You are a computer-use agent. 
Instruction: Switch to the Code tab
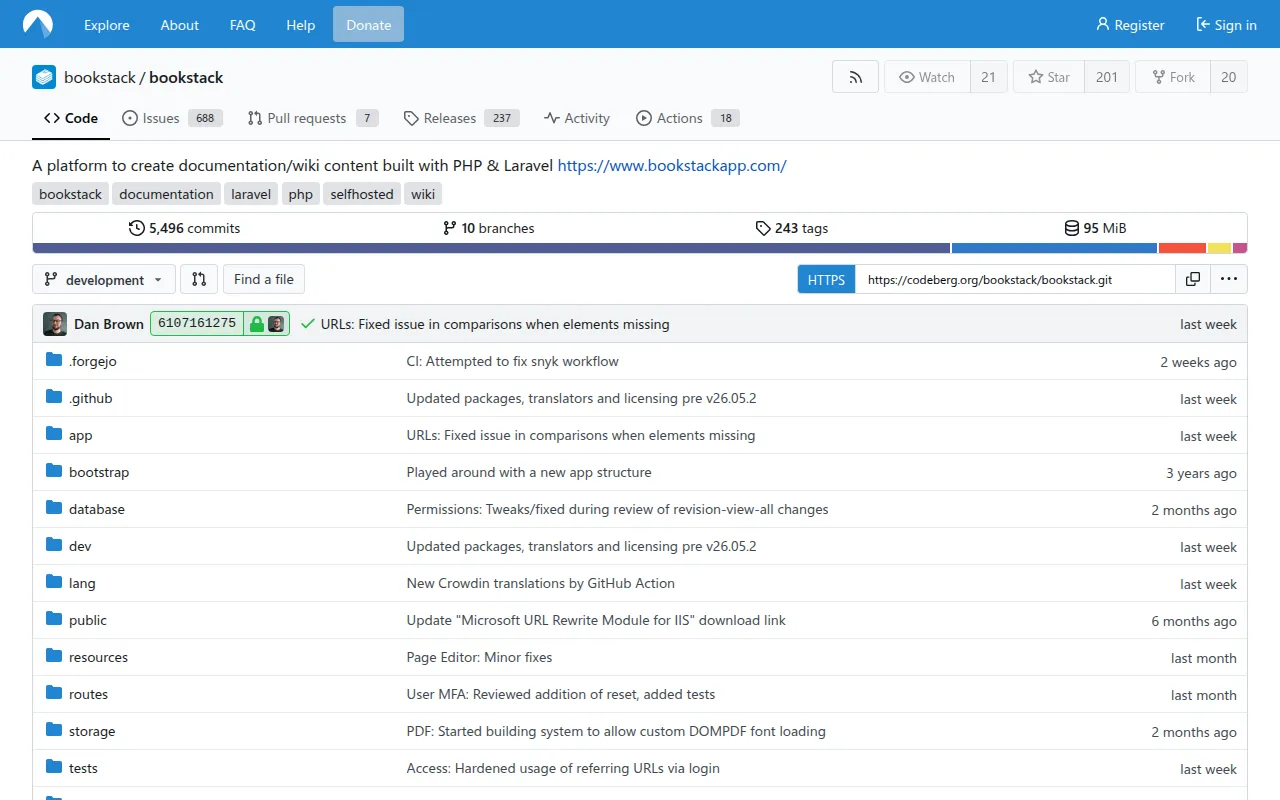coord(71,118)
